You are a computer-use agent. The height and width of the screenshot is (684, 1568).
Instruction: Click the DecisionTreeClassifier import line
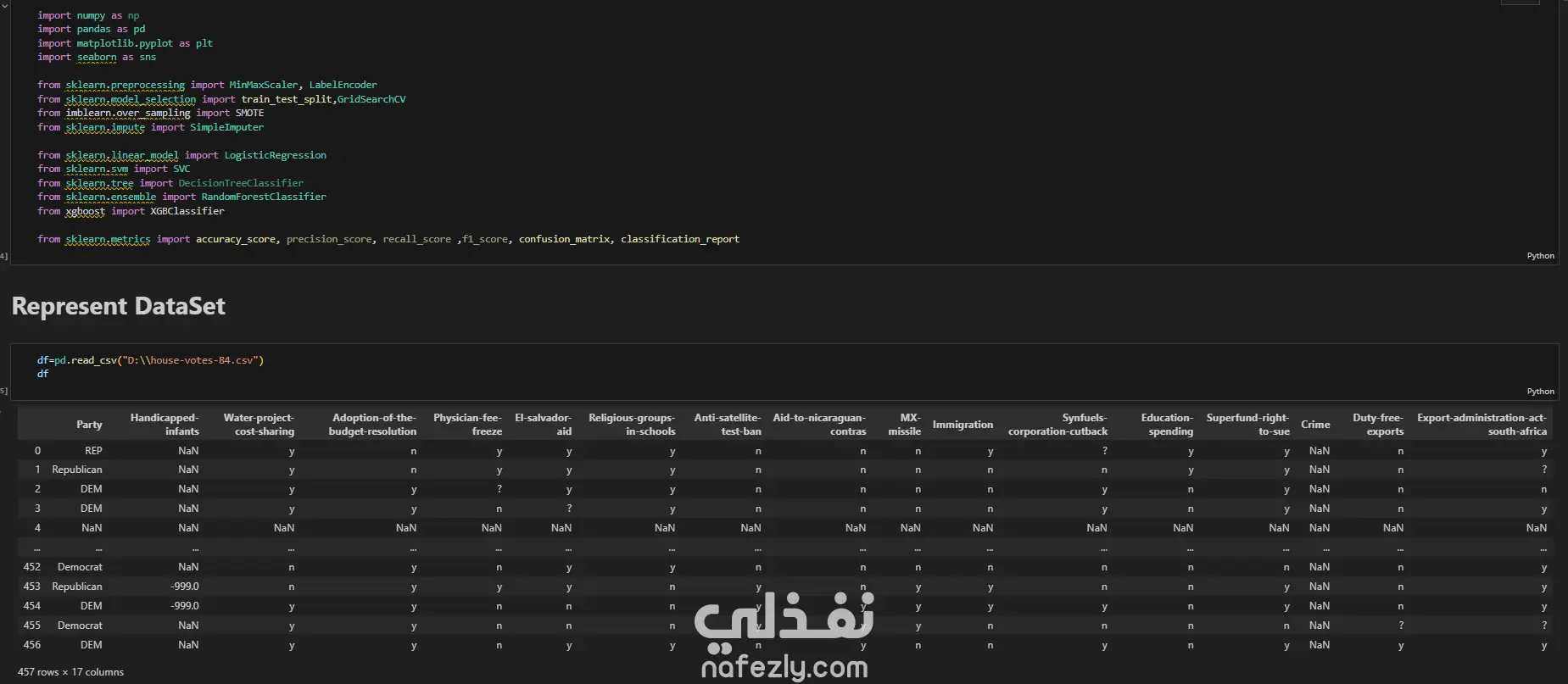point(170,183)
